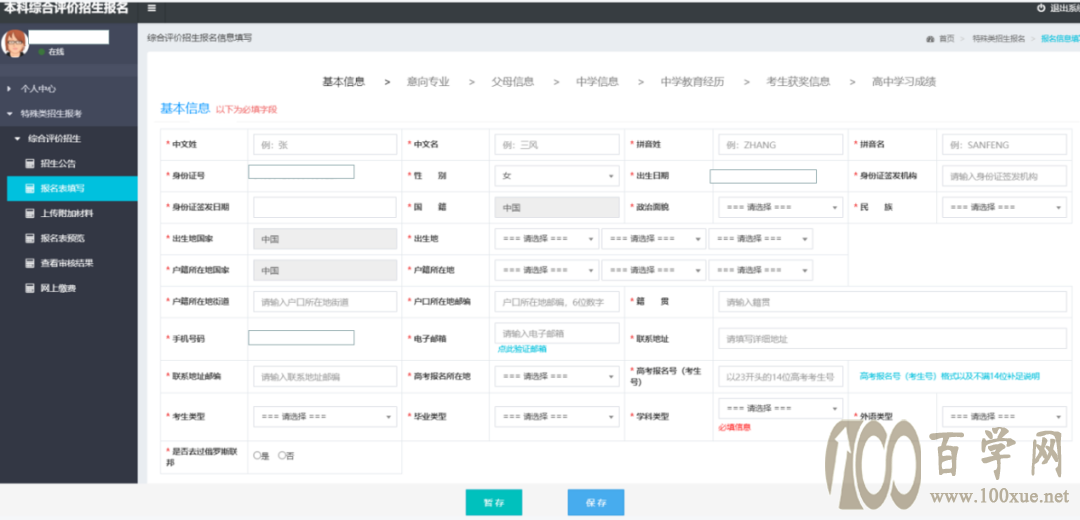Viewport: 1080px width, 520px height.
Task: Open the 学科类型 dropdown
Action: [780, 408]
